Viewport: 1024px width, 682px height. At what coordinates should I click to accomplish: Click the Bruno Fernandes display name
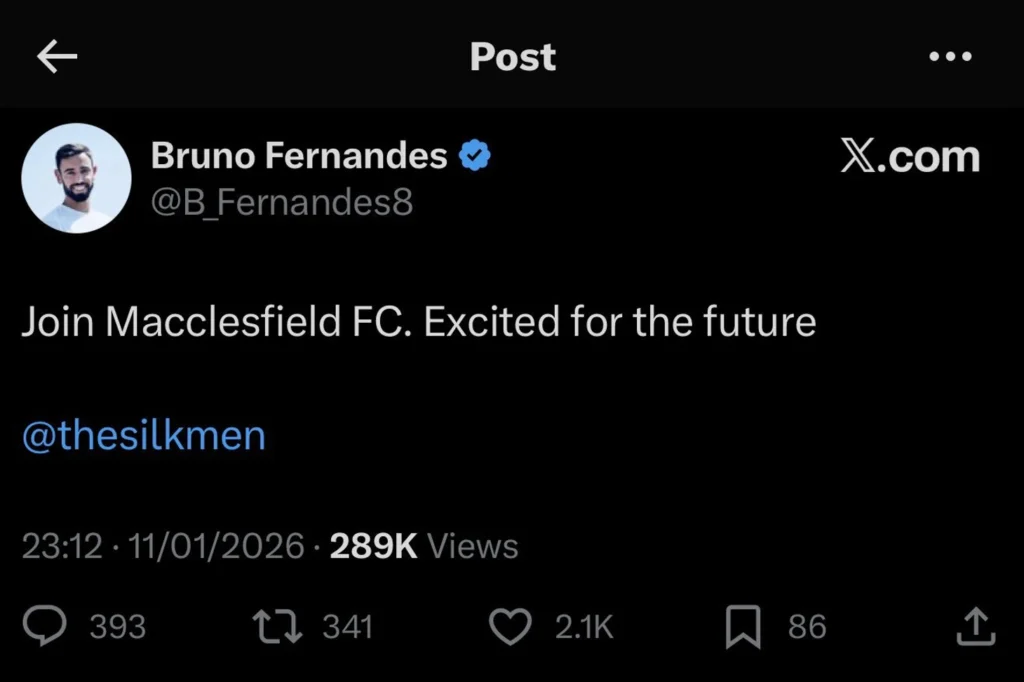click(299, 156)
